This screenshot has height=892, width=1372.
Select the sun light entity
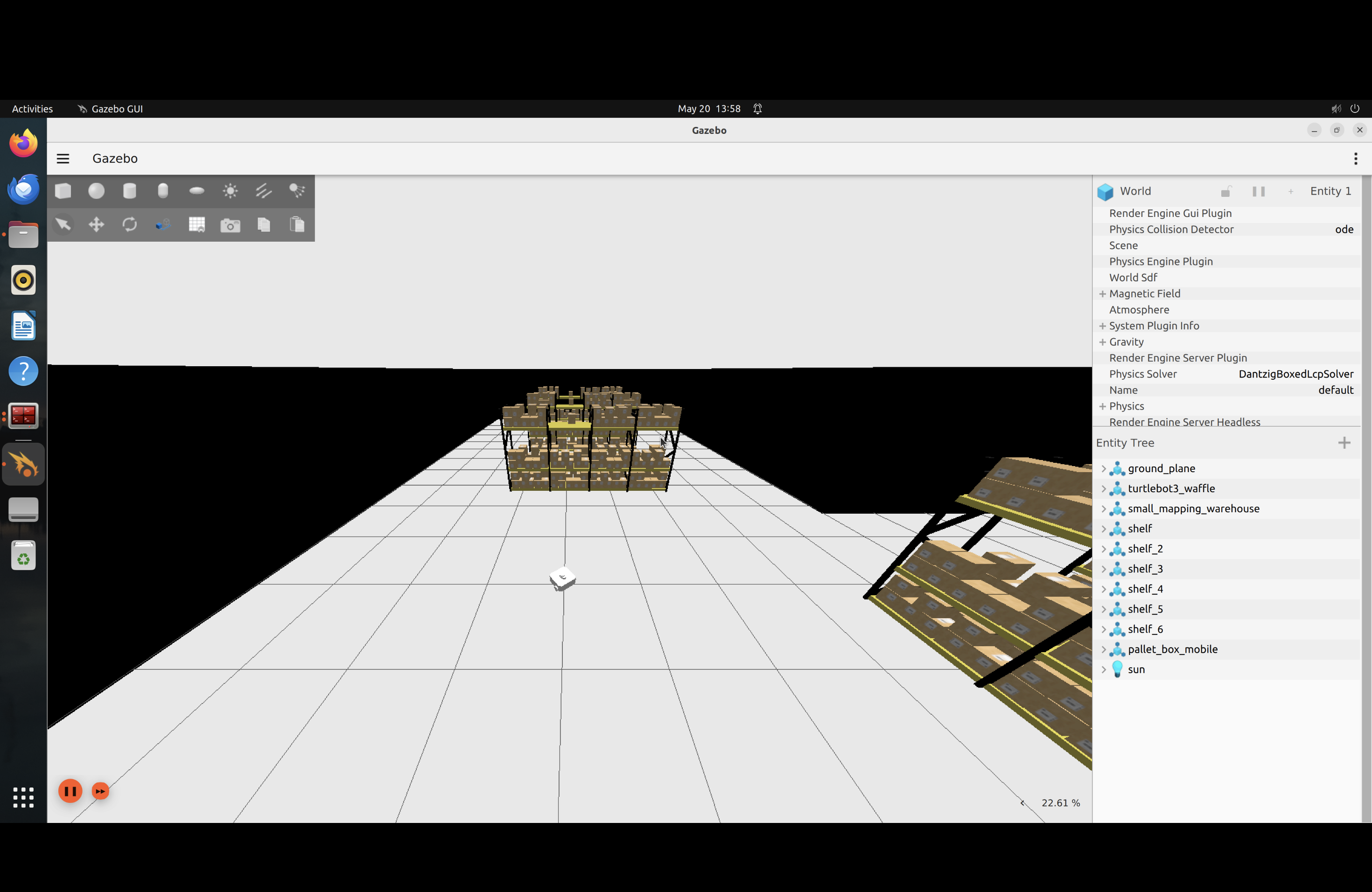click(x=1136, y=669)
